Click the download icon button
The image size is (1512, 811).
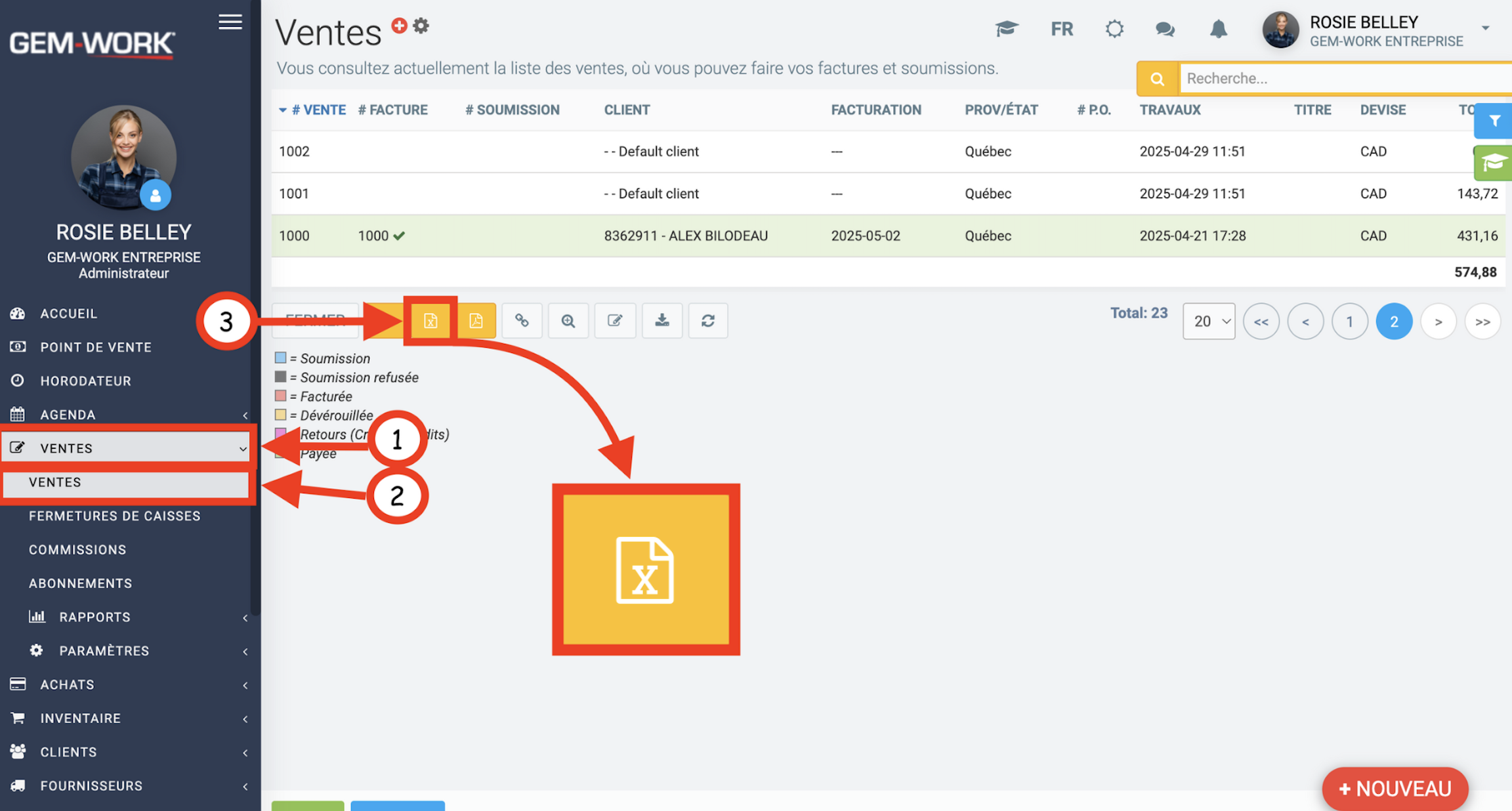[x=662, y=321]
